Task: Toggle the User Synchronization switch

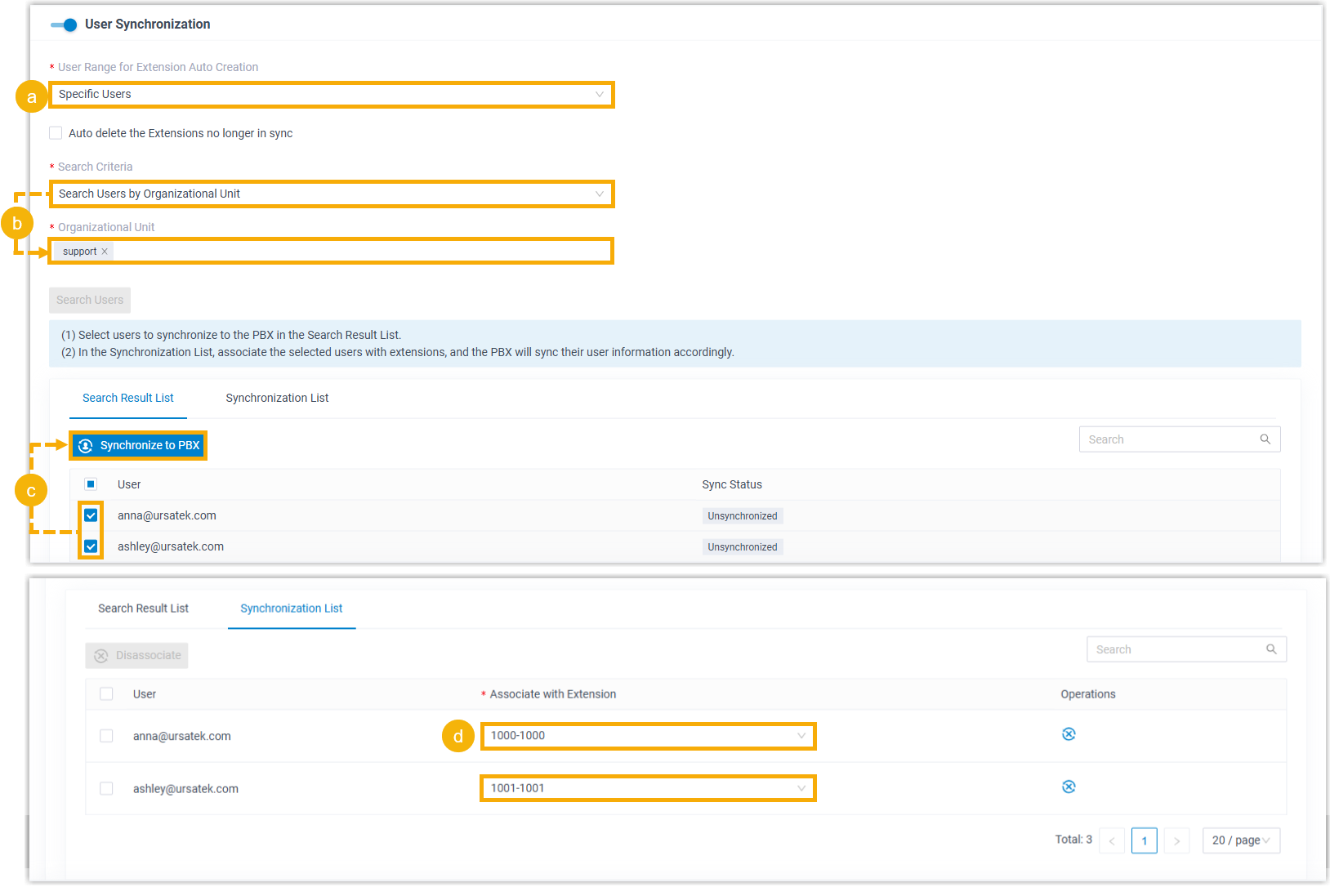Action: [64, 25]
